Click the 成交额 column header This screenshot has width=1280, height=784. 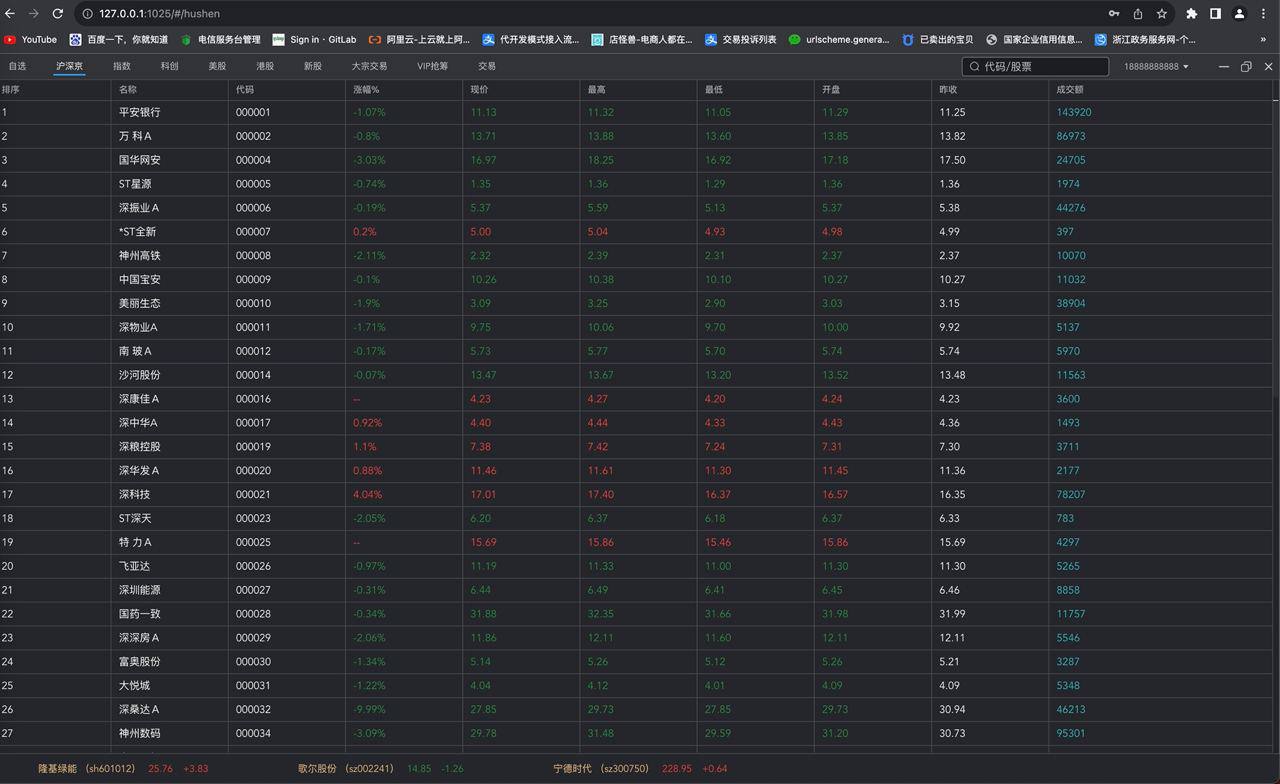[1069, 90]
